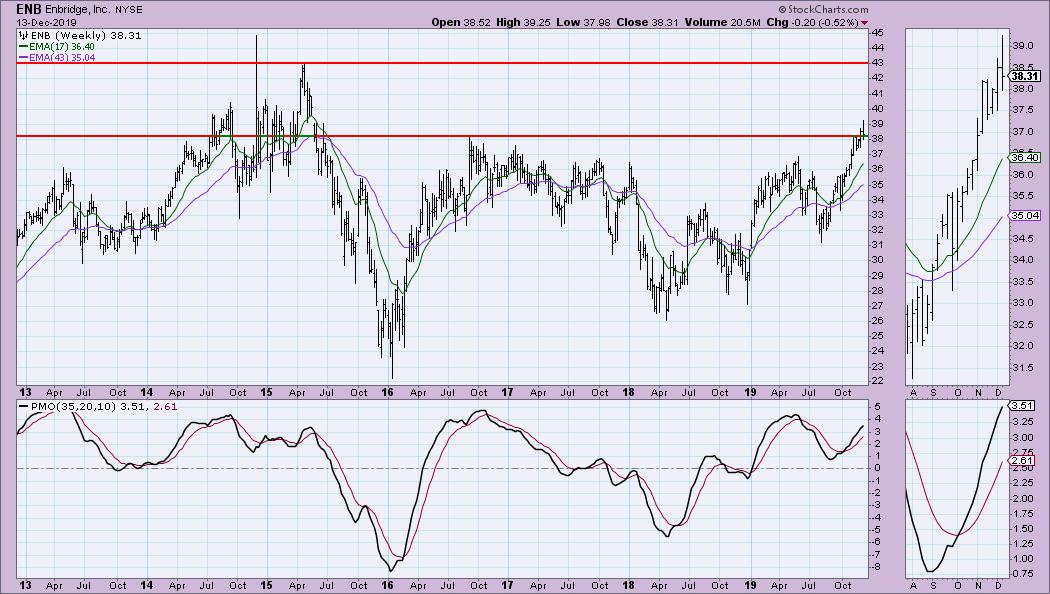Click the 13-Dec-2019 date label

pos(42,22)
